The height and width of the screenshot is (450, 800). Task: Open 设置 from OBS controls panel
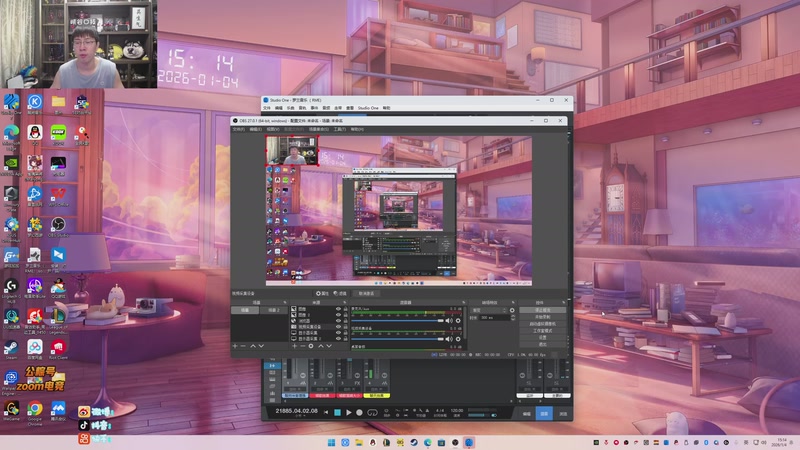(543, 338)
